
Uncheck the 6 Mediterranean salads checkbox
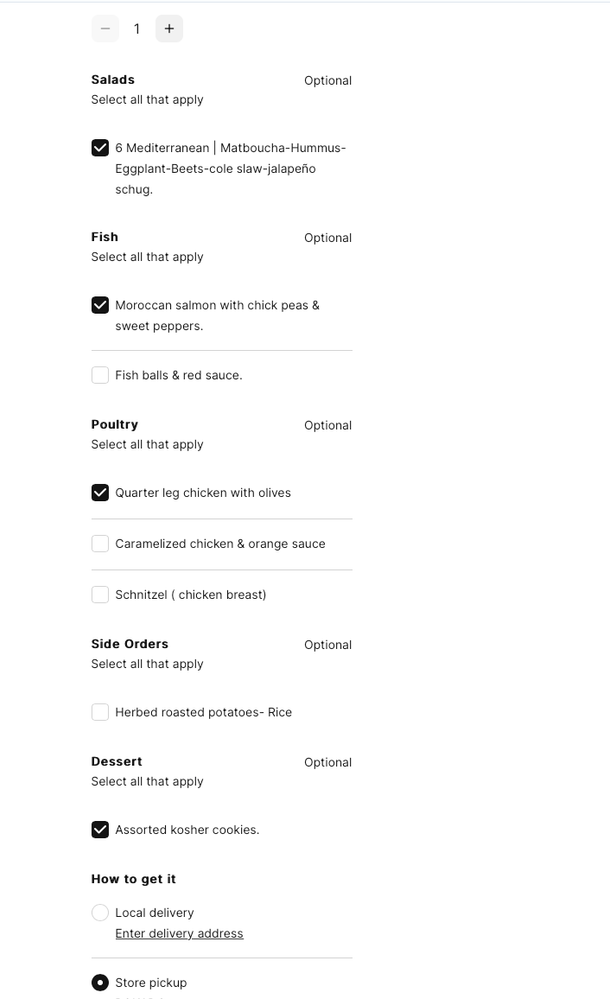point(100,148)
